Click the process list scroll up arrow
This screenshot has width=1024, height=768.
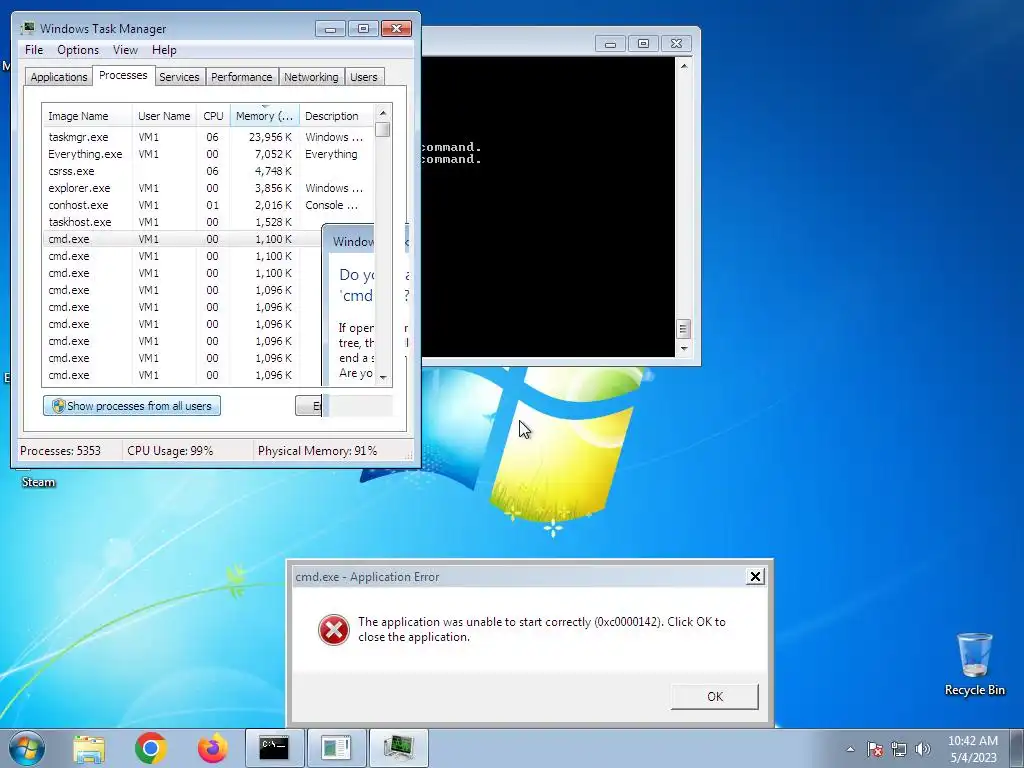pyautogui.click(x=383, y=112)
